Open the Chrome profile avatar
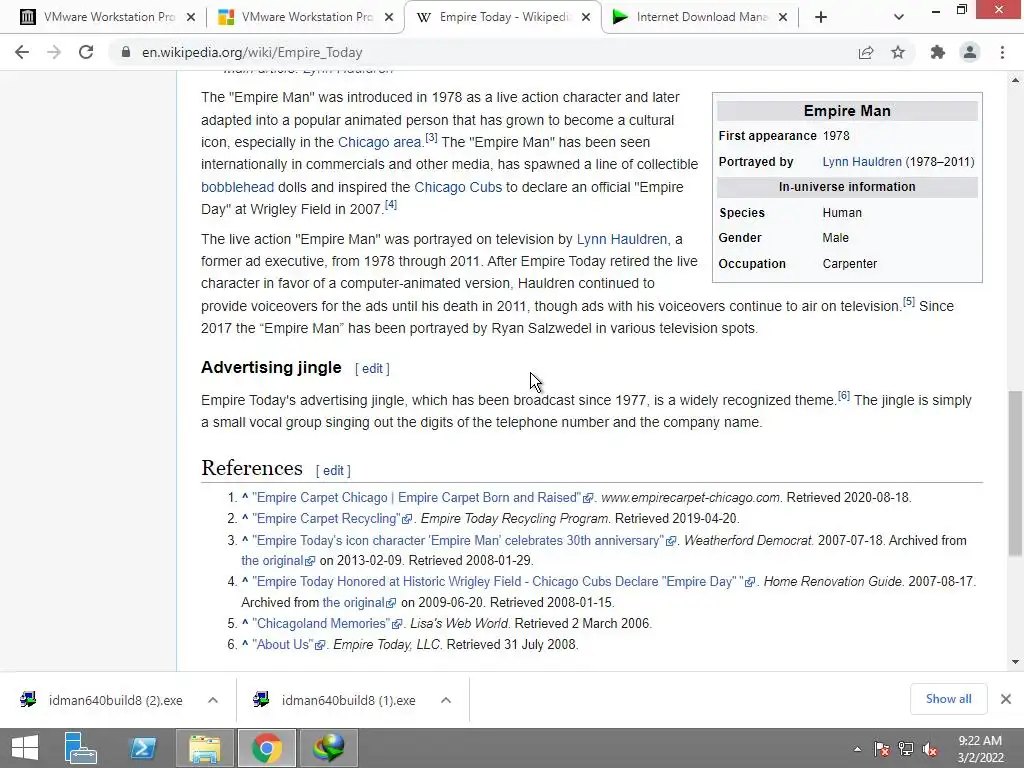 [x=970, y=52]
